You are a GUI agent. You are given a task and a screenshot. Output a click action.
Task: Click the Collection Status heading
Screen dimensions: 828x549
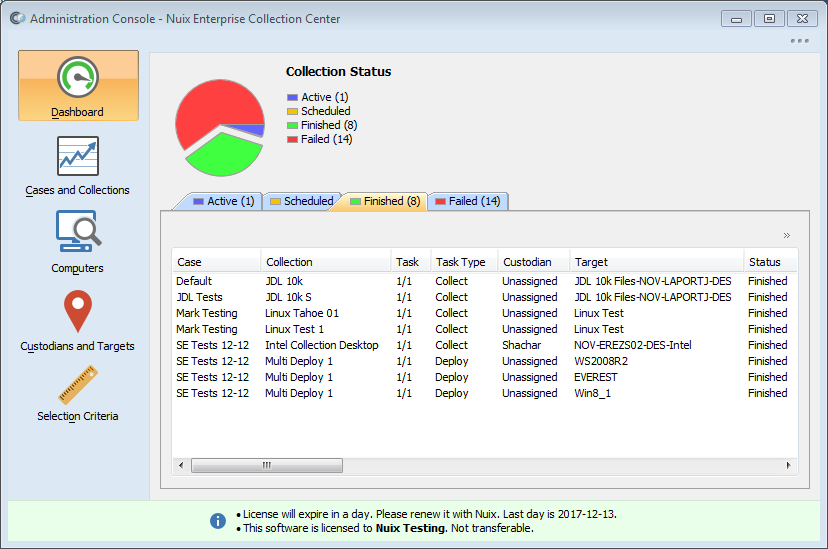338,71
